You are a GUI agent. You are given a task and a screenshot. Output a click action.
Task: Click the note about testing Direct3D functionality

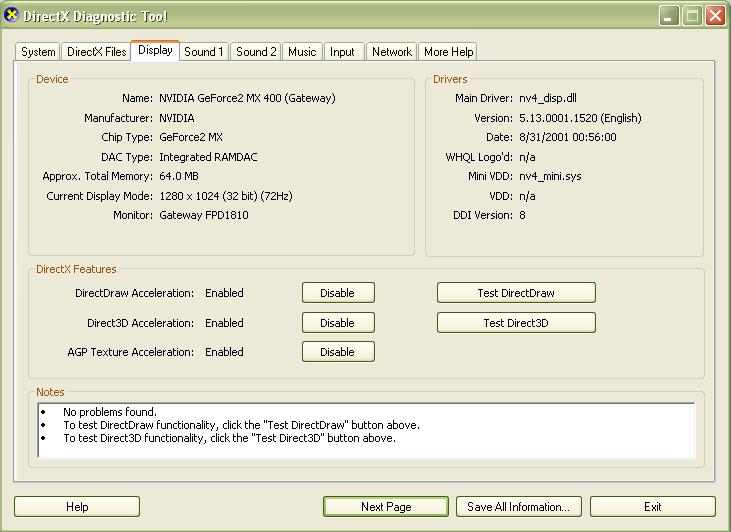coord(229,438)
